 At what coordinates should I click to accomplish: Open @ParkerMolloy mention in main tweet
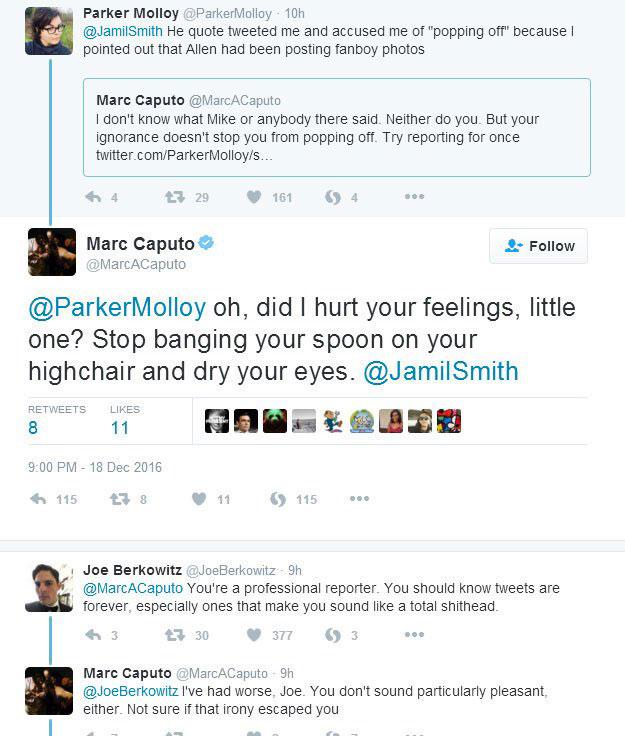(x=116, y=308)
